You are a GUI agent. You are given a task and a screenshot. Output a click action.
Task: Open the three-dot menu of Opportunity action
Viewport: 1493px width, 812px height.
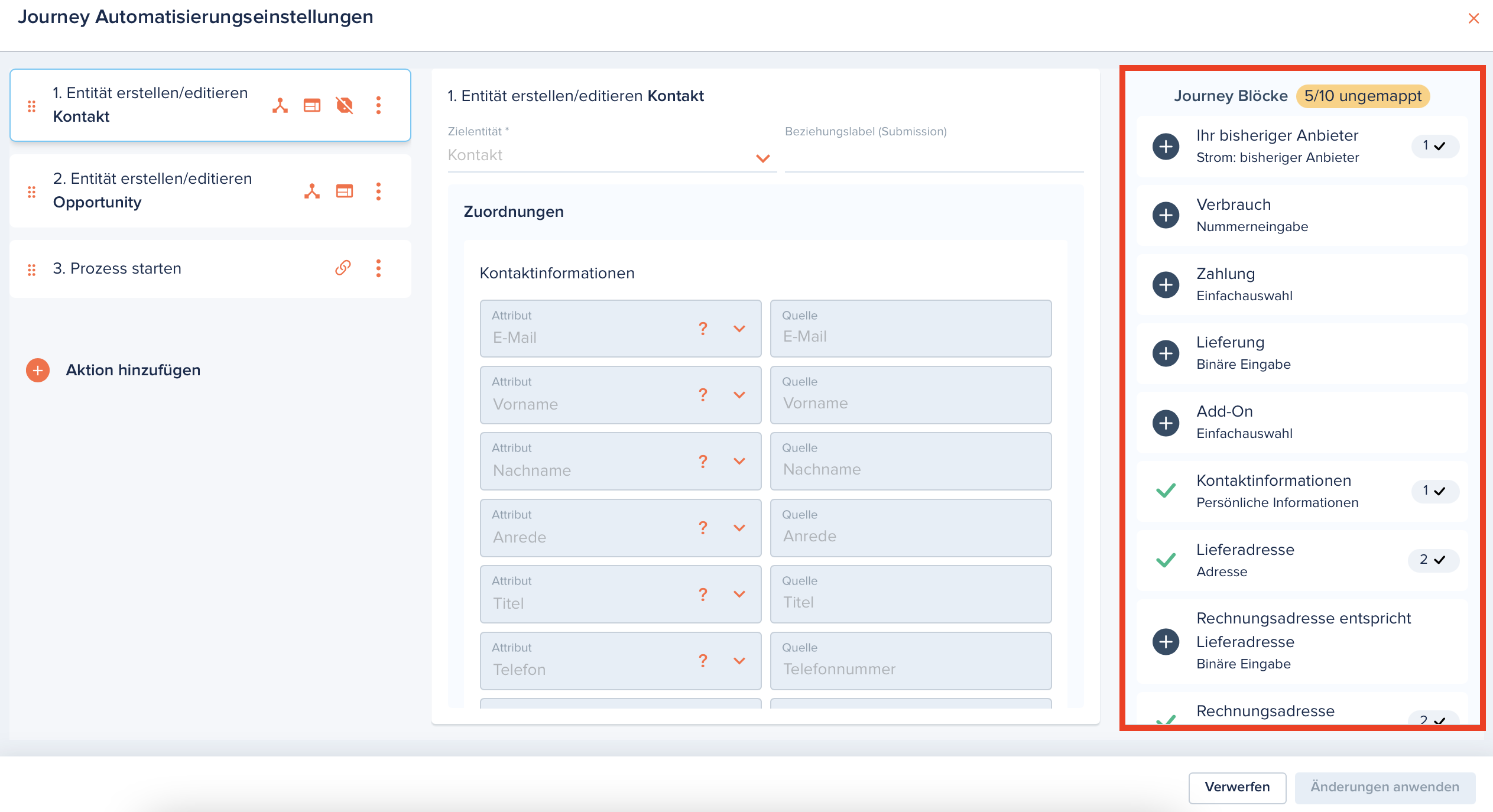point(378,191)
